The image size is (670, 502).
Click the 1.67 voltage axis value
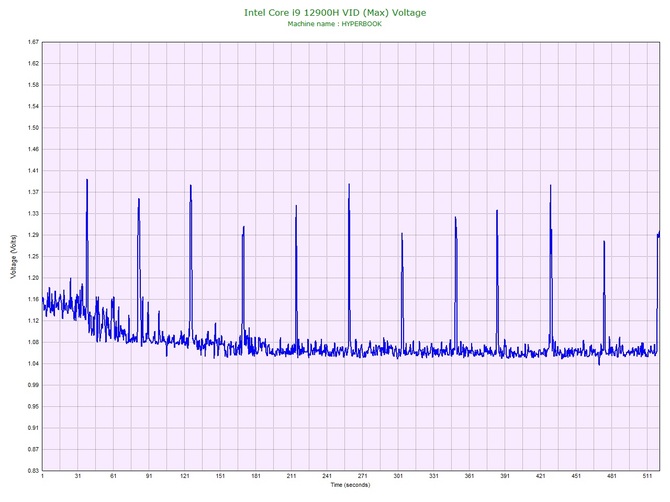click(33, 42)
